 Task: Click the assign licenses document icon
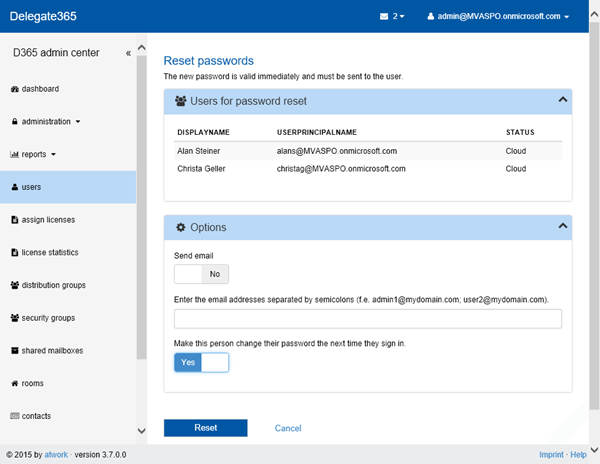(x=14, y=220)
